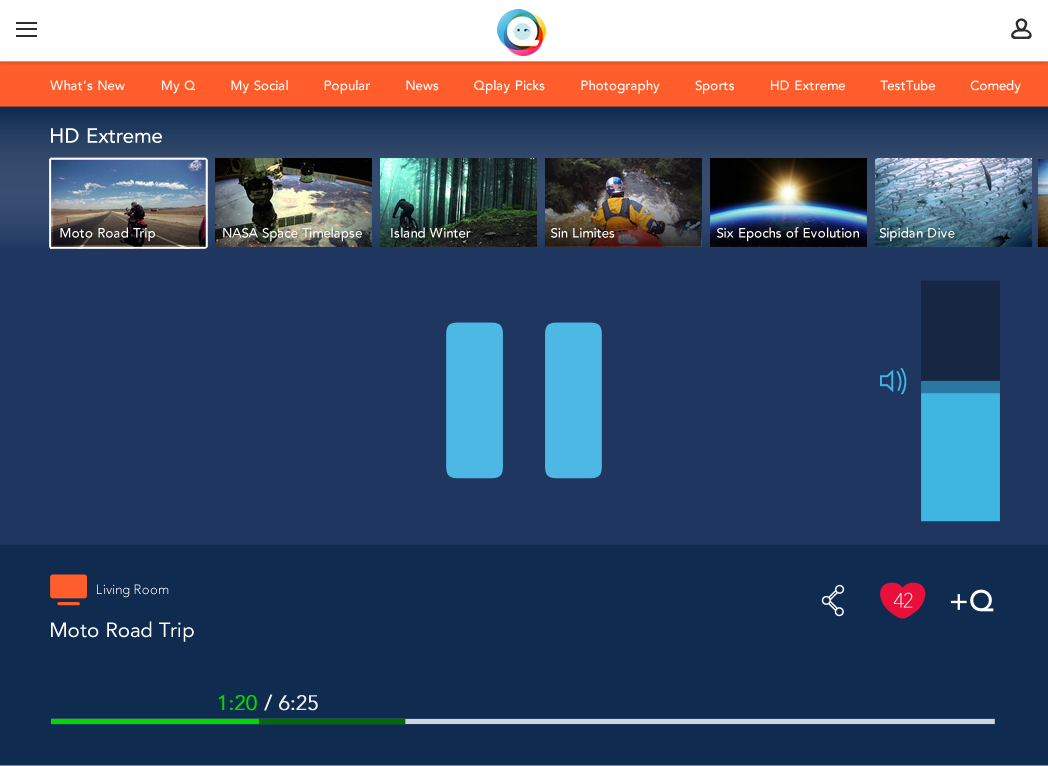This screenshot has height=766, width=1048.
Task: Open the My Social tab
Action: (x=259, y=86)
